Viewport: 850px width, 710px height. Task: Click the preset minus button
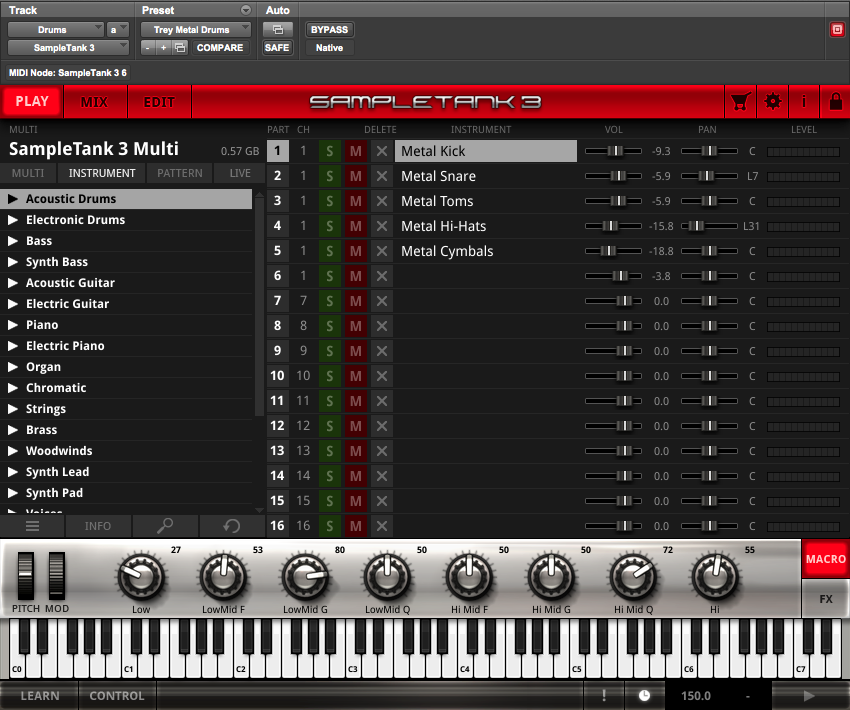pos(147,48)
